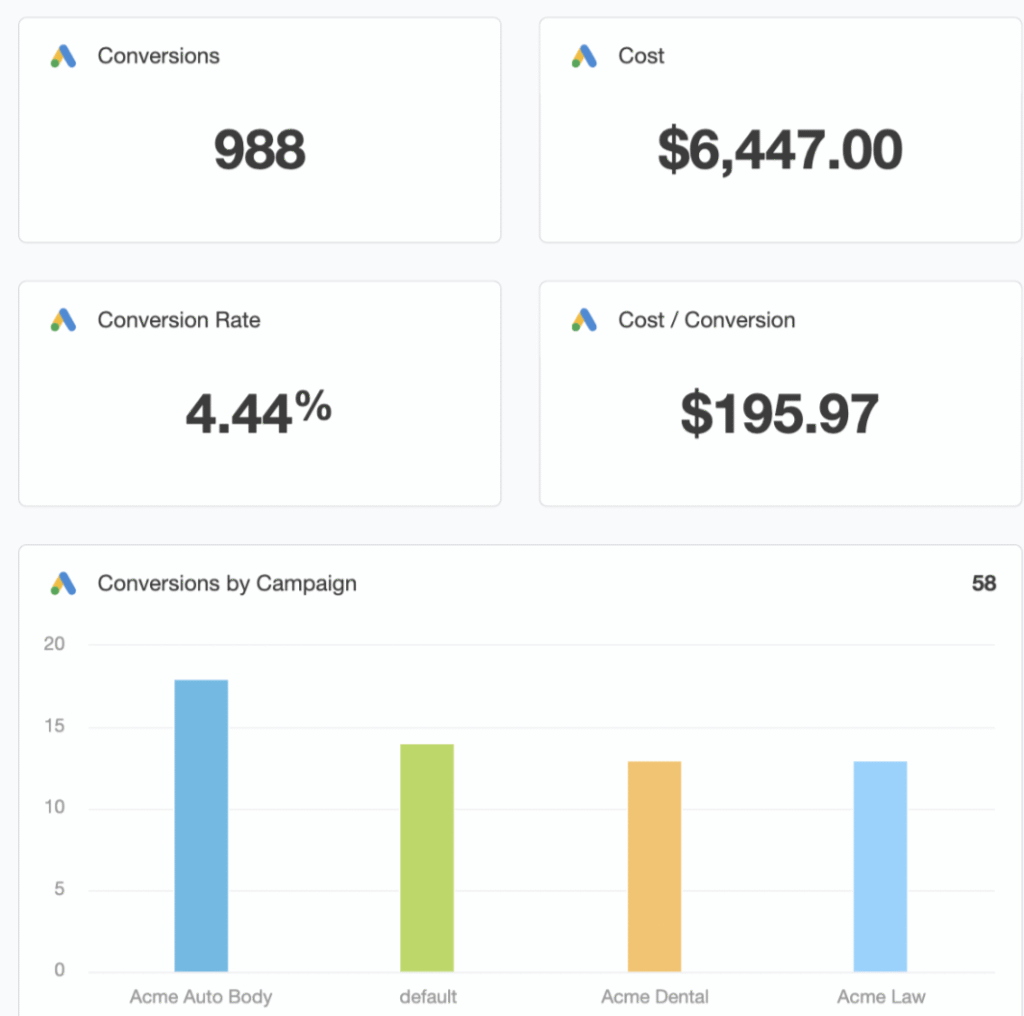
Task: Select the Acme Auto Body blue bar
Action: (201, 825)
